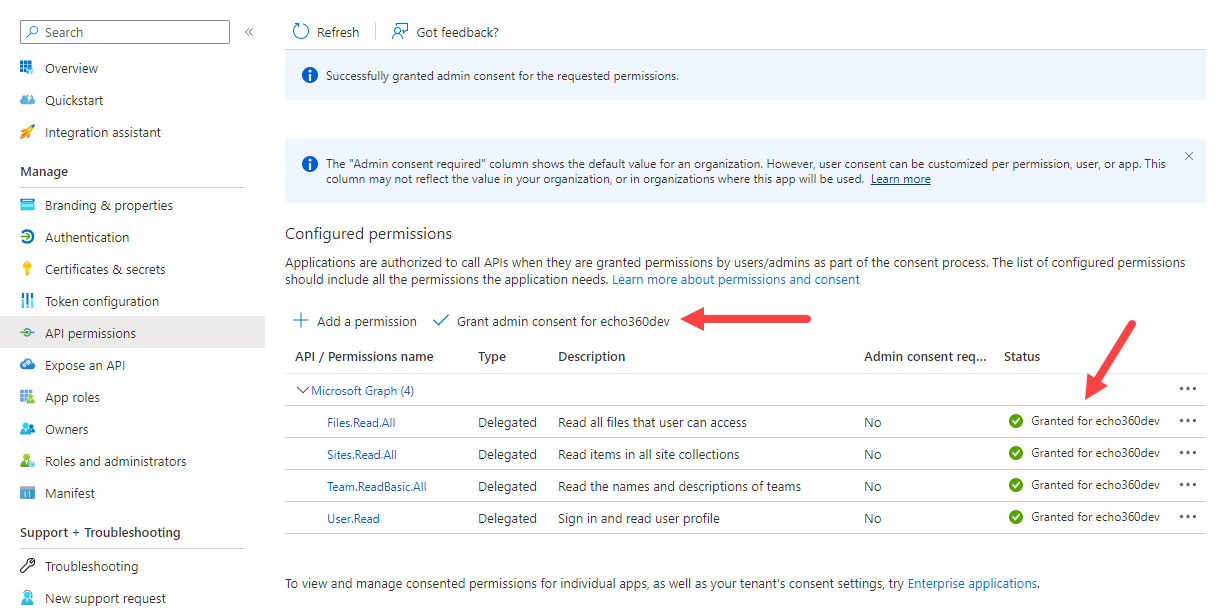This screenshot has width=1226, height=615.
Task: Click the New support request icon
Action: [x=27, y=598]
